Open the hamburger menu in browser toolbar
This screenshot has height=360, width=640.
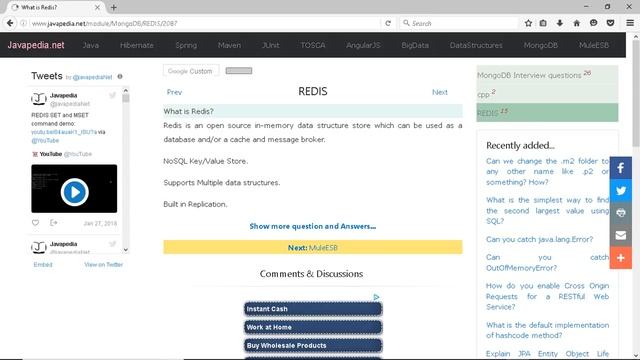630,23
